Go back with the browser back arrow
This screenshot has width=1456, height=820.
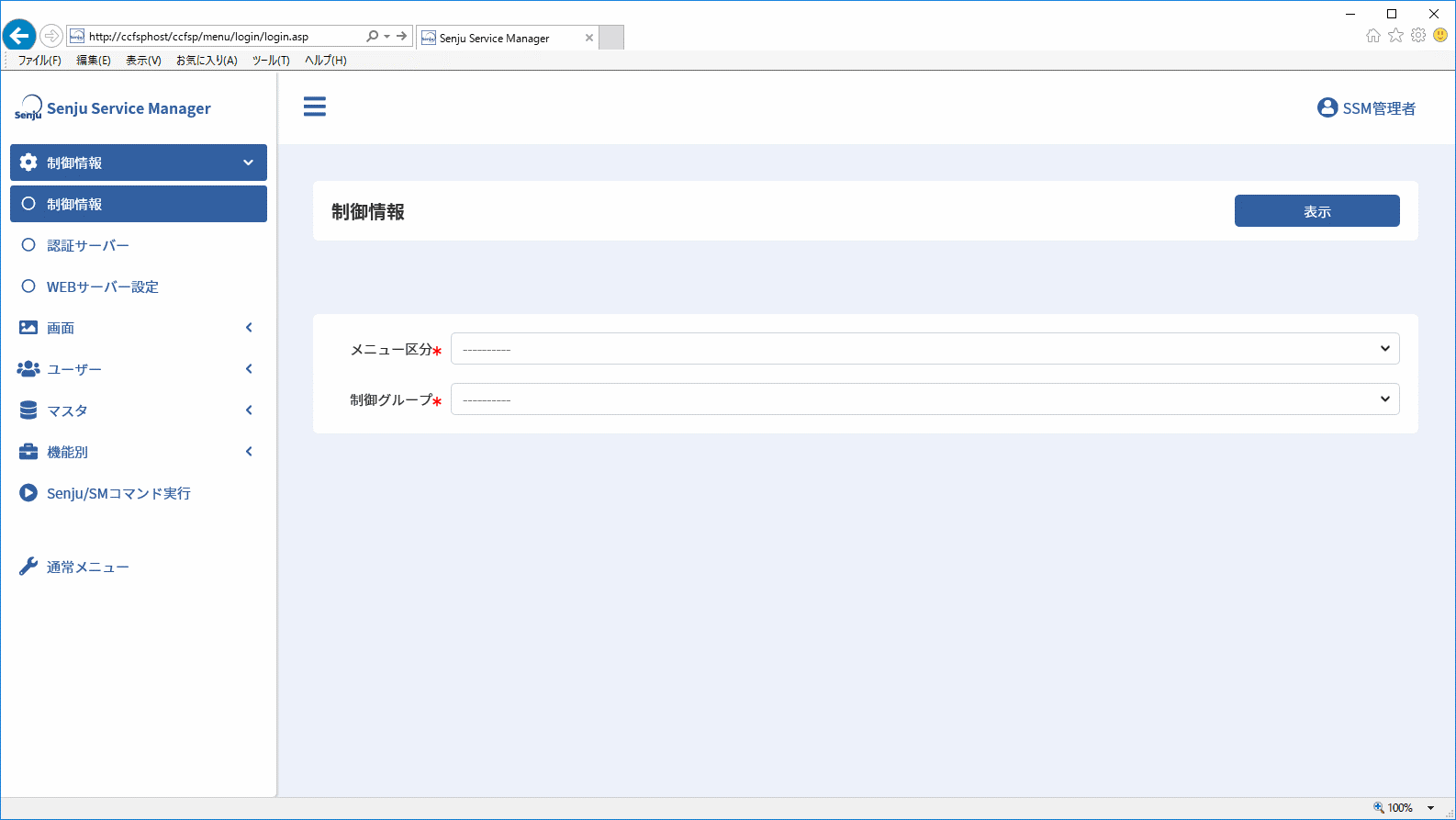point(19,36)
